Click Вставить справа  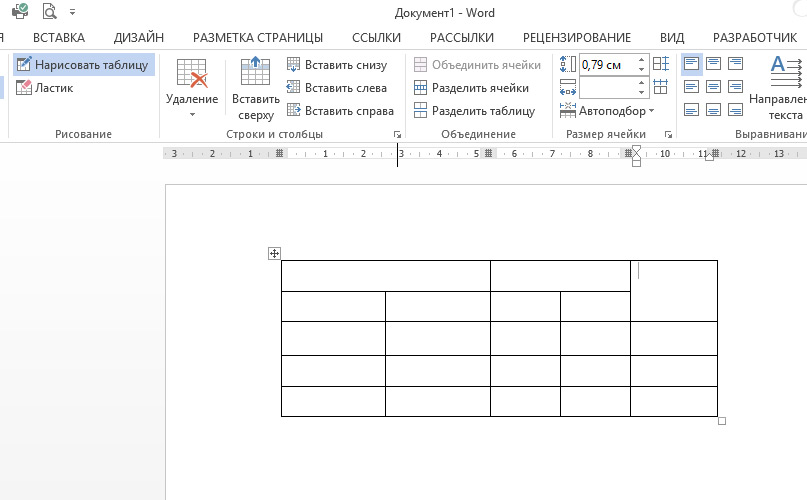pyautogui.click(x=340, y=111)
